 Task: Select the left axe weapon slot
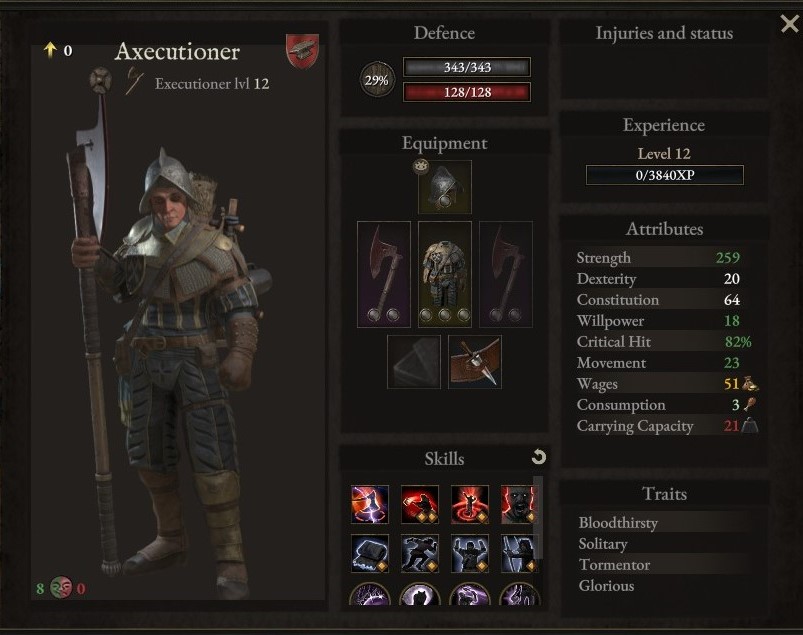(x=384, y=274)
